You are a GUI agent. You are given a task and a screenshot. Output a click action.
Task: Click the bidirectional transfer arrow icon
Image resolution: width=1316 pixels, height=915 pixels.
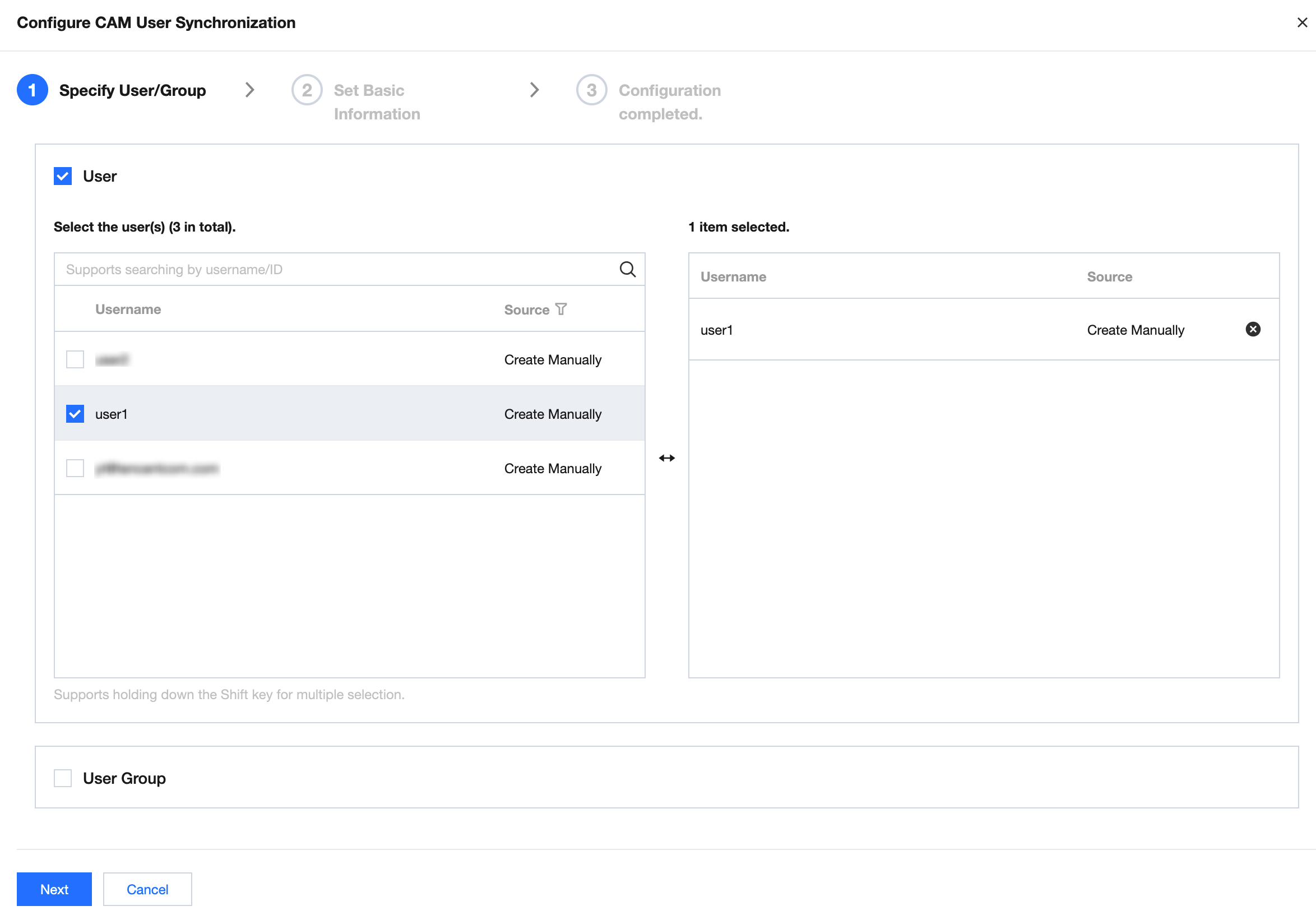pyautogui.click(x=668, y=457)
